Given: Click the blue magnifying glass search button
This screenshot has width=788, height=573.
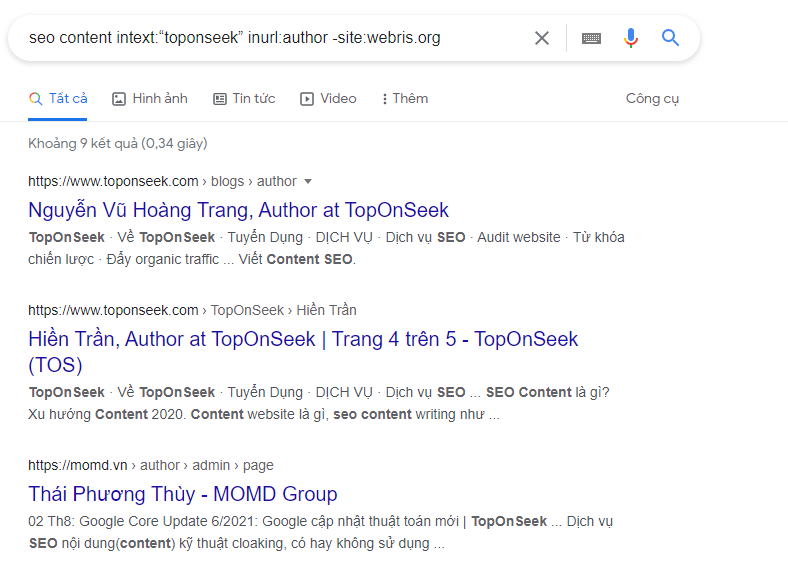Looking at the screenshot, I should [x=670, y=38].
